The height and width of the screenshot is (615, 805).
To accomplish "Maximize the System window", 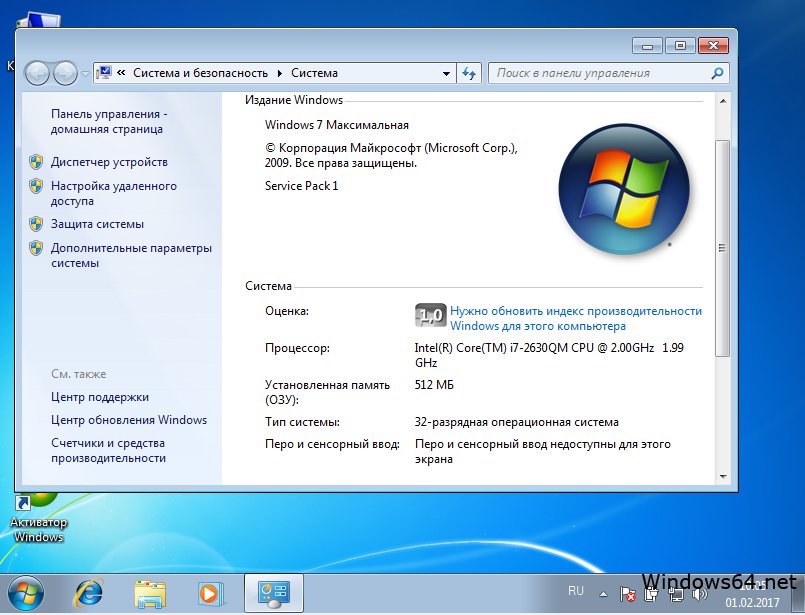I will point(680,46).
